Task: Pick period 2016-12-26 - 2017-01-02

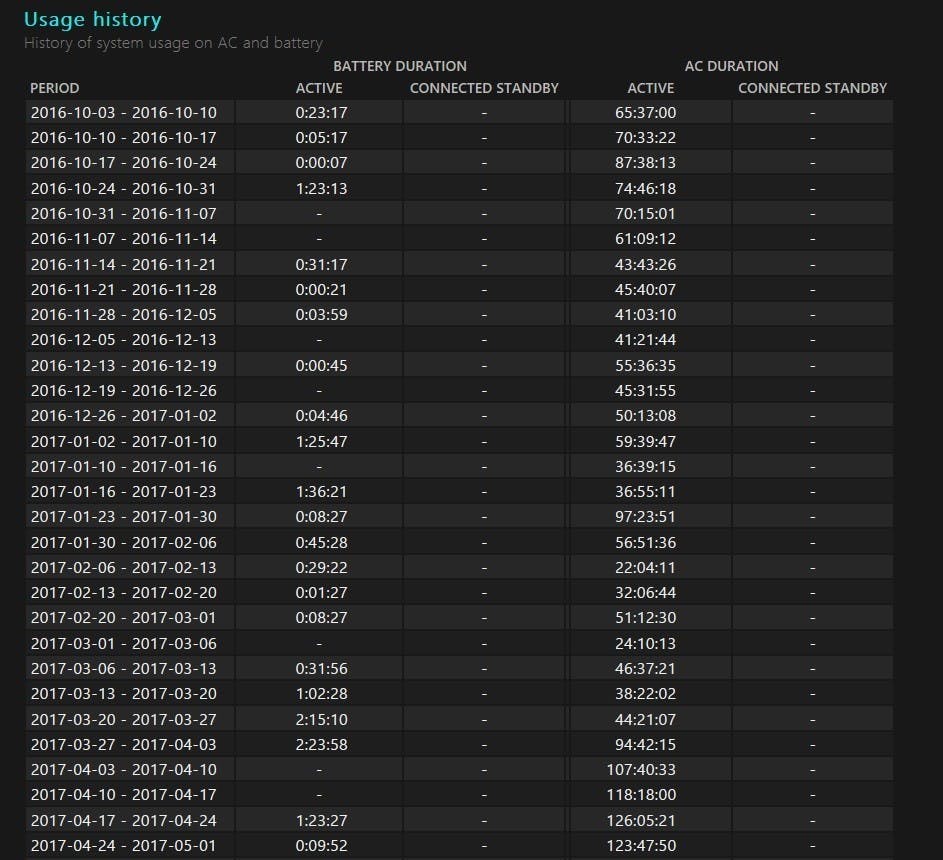Action: click(123, 415)
